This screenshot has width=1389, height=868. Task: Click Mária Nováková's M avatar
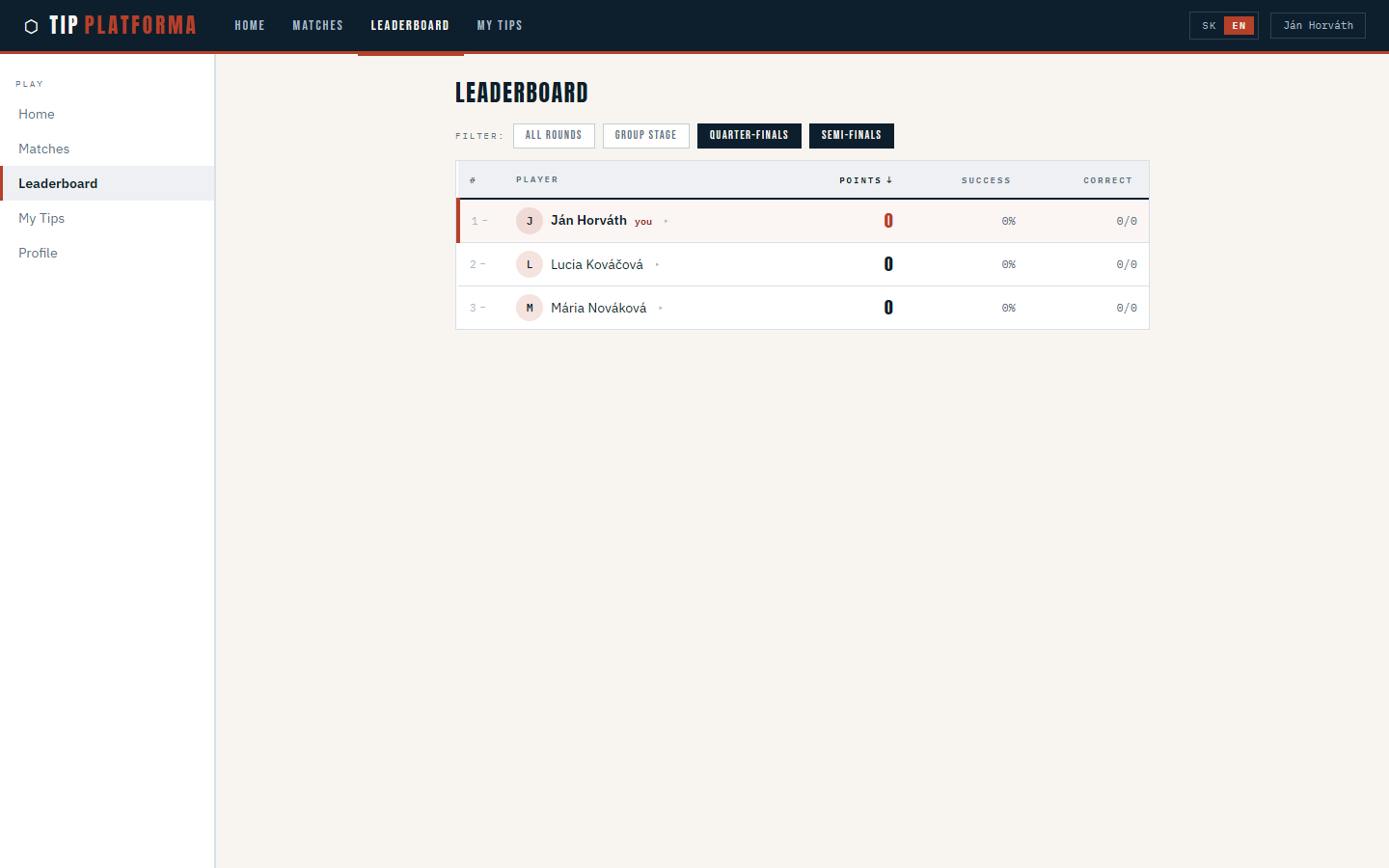pos(529,308)
